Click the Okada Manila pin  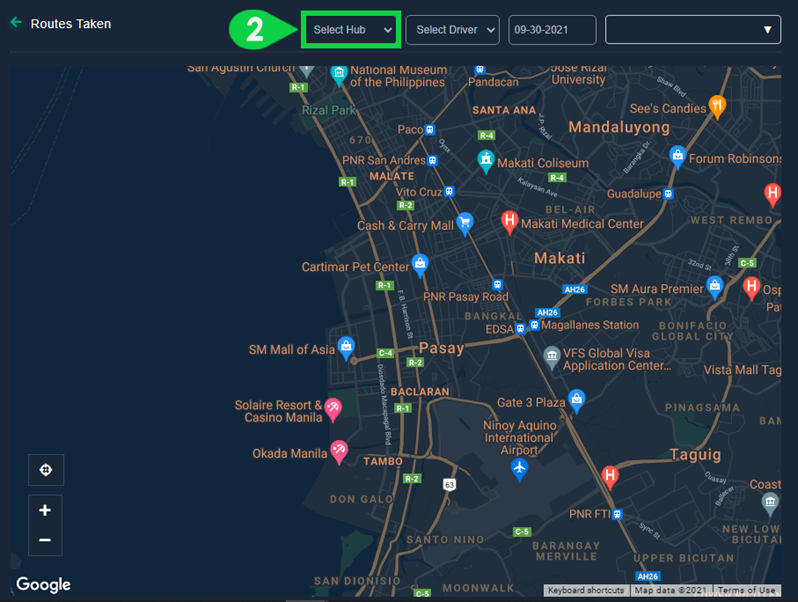(x=339, y=452)
